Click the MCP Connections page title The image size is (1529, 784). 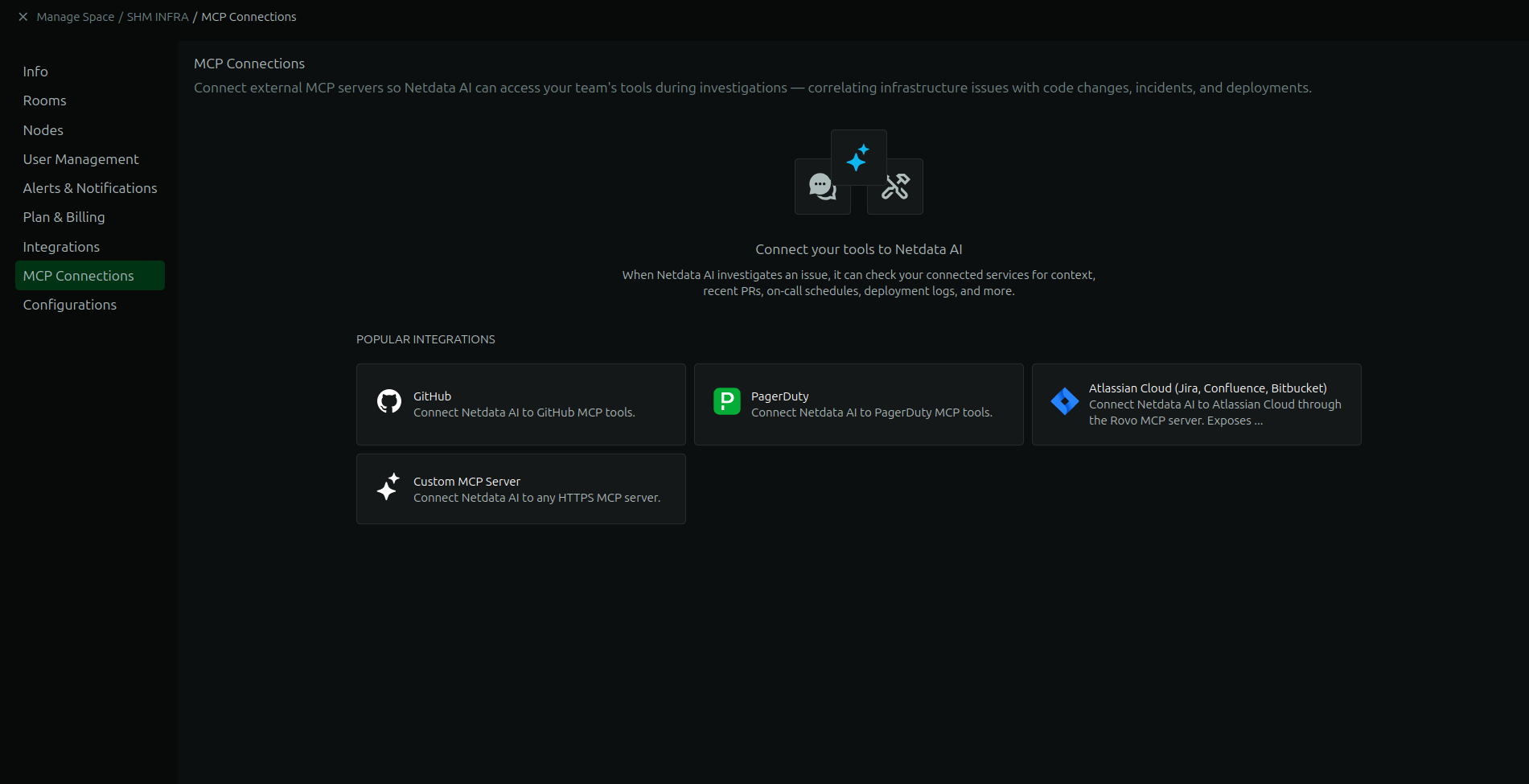pos(249,64)
